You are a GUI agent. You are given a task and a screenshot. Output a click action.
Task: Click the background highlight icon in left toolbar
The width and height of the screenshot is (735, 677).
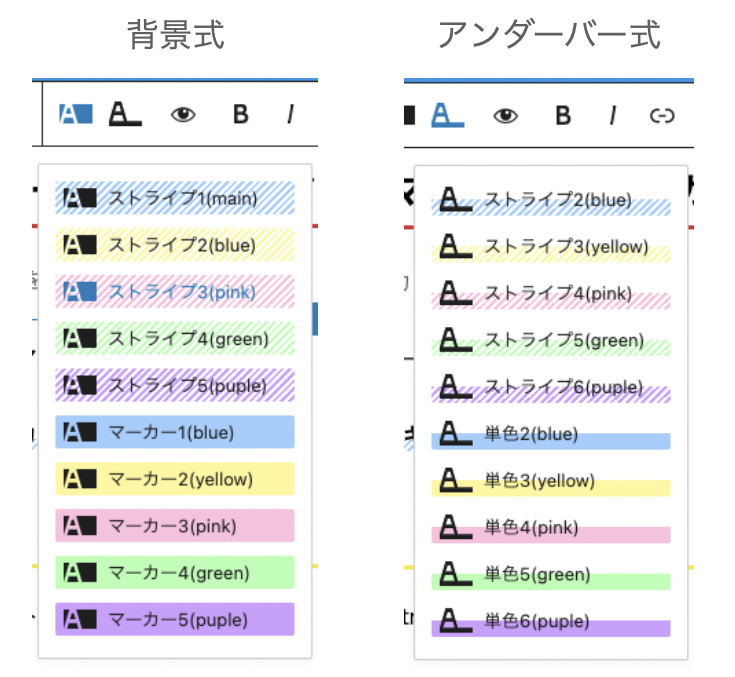pyautogui.click(x=75, y=115)
